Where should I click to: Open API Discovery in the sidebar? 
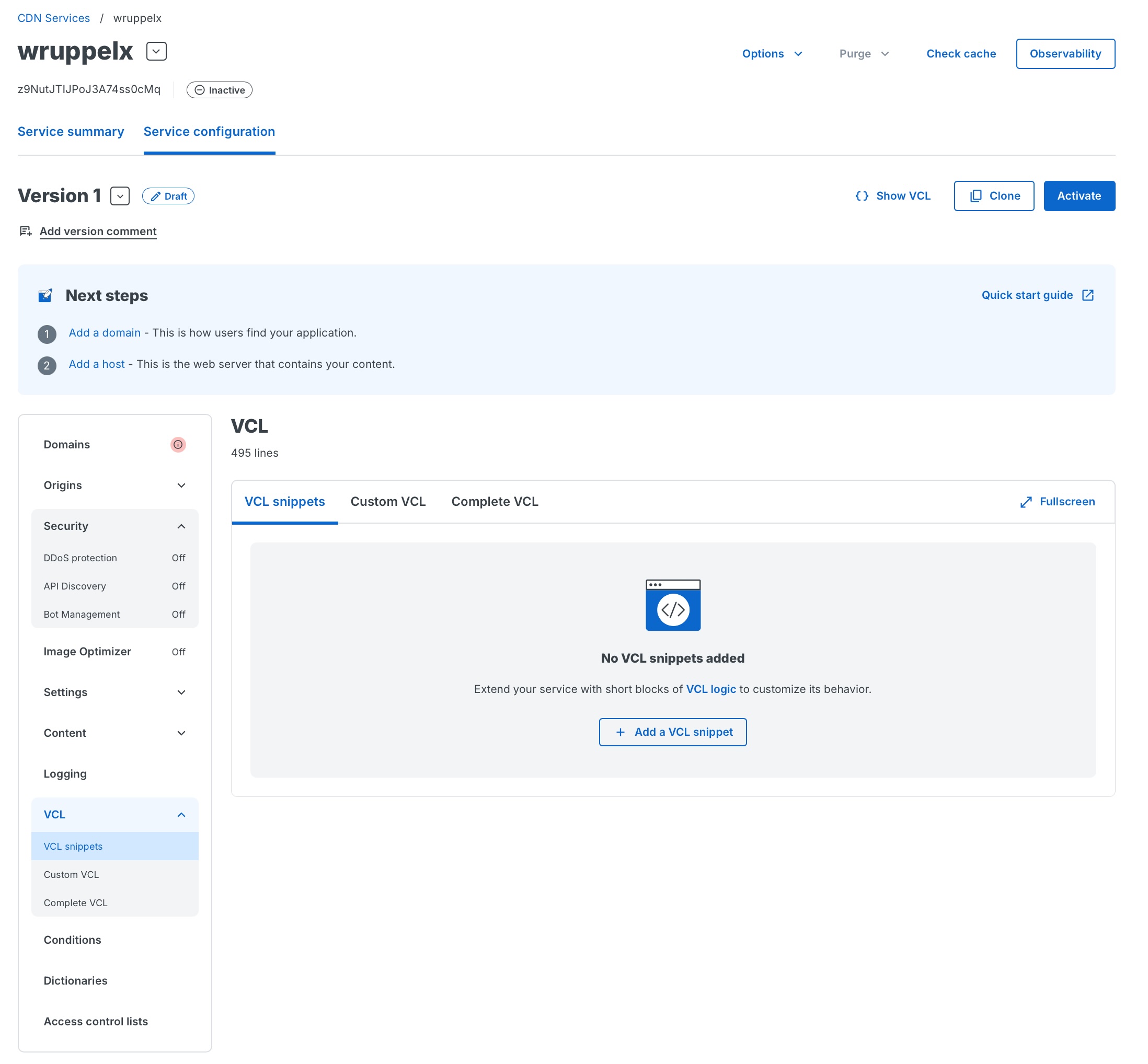[114, 586]
